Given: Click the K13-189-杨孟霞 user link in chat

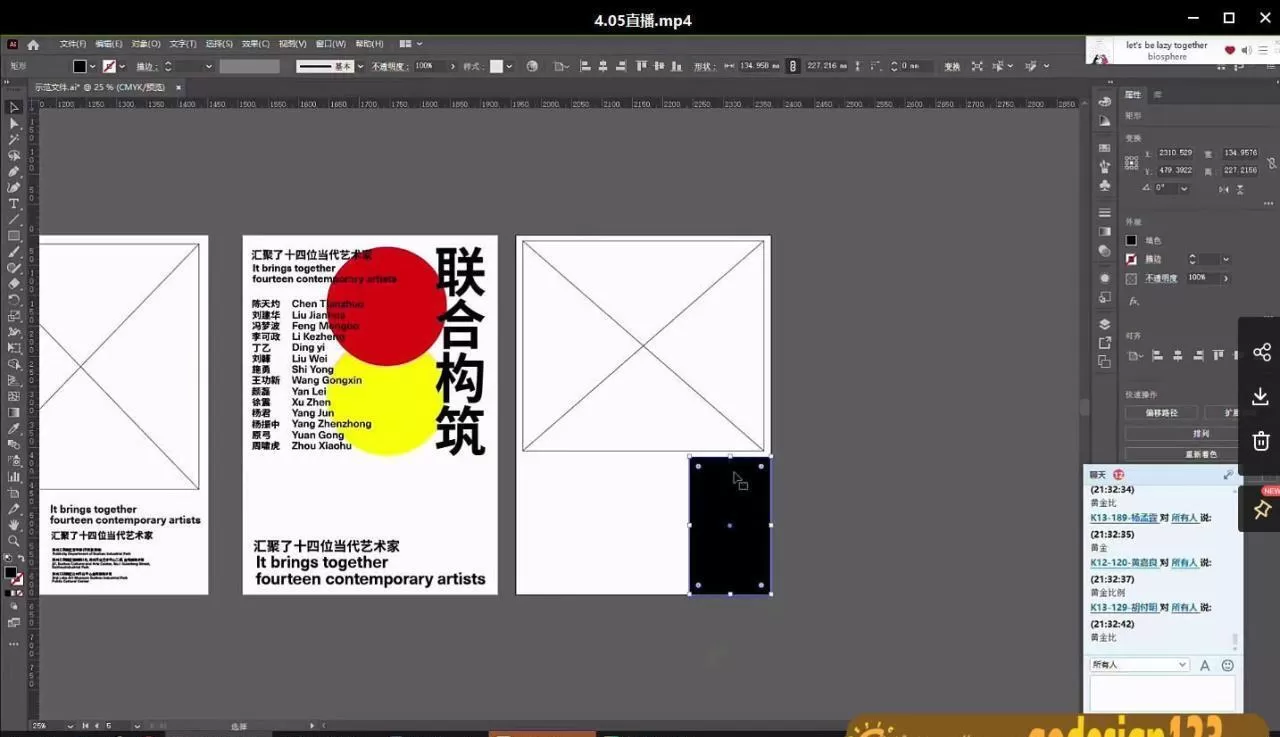Looking at the screenshot, I should (x=1124, y=518).
